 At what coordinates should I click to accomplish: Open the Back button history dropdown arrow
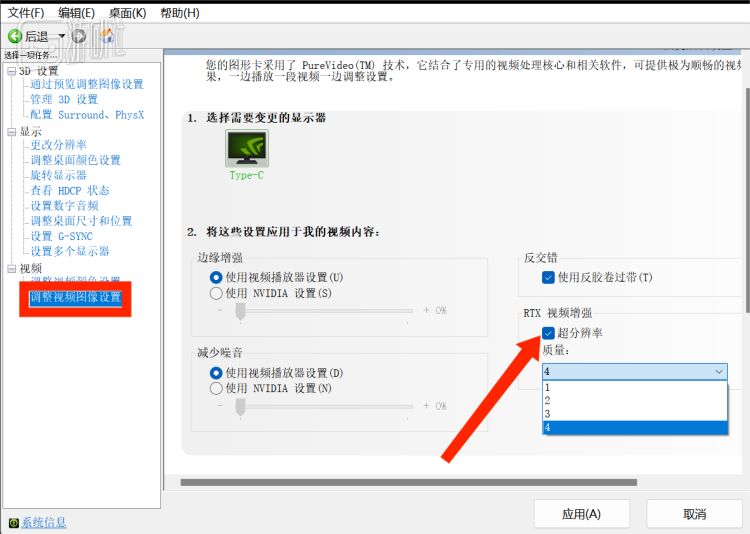pyautogui.click(x=61, y=36)
